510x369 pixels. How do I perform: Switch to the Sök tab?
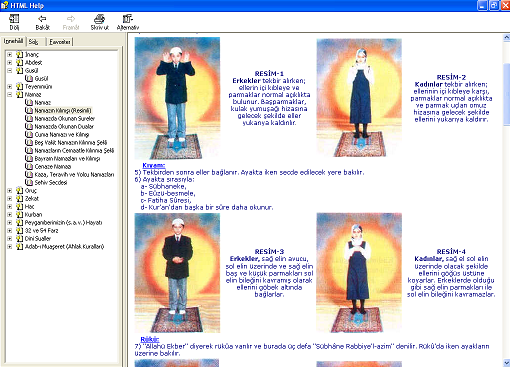33,42
